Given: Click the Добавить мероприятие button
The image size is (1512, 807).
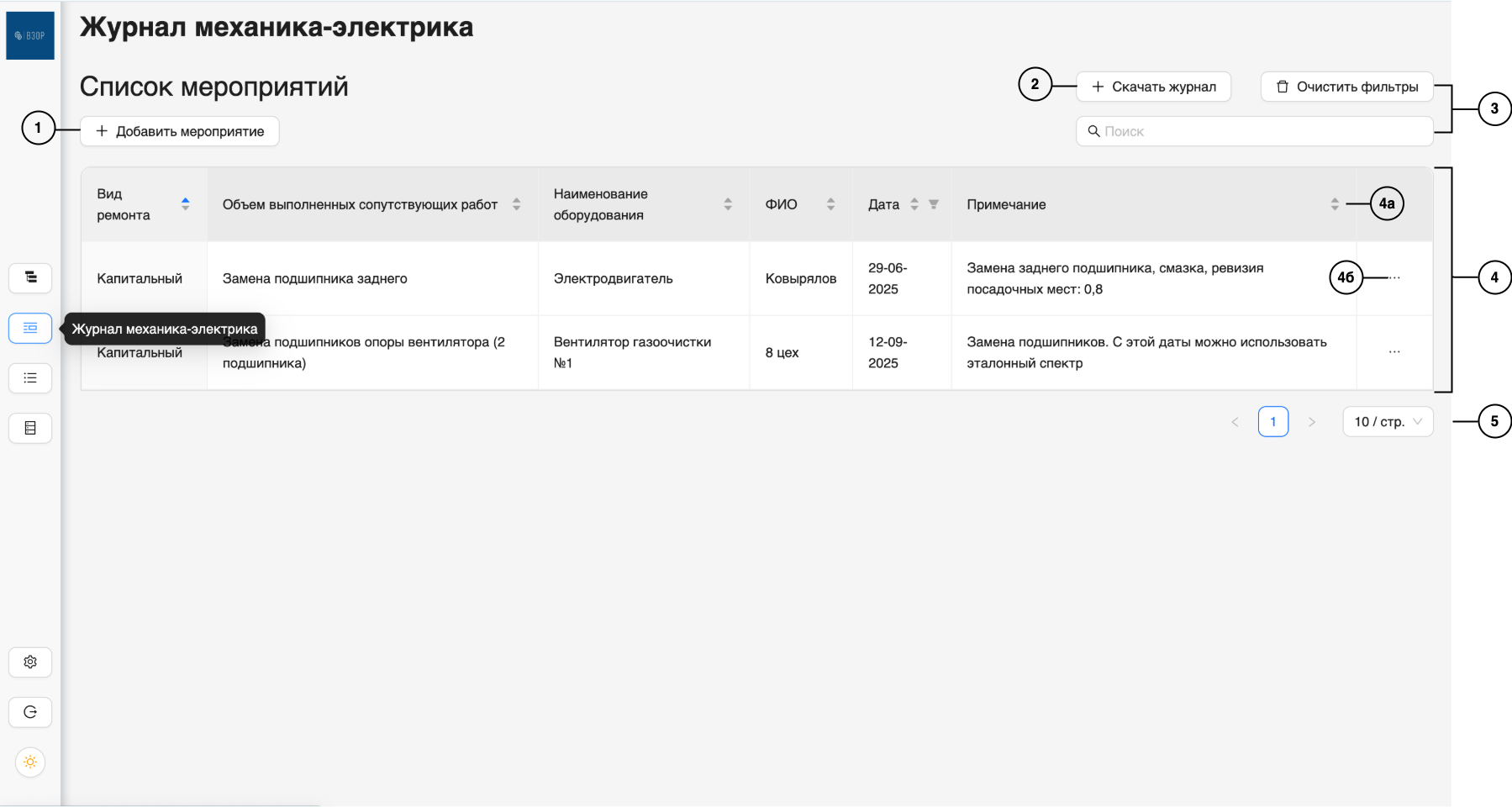Looking at the screenshot, I should [179, 131].
